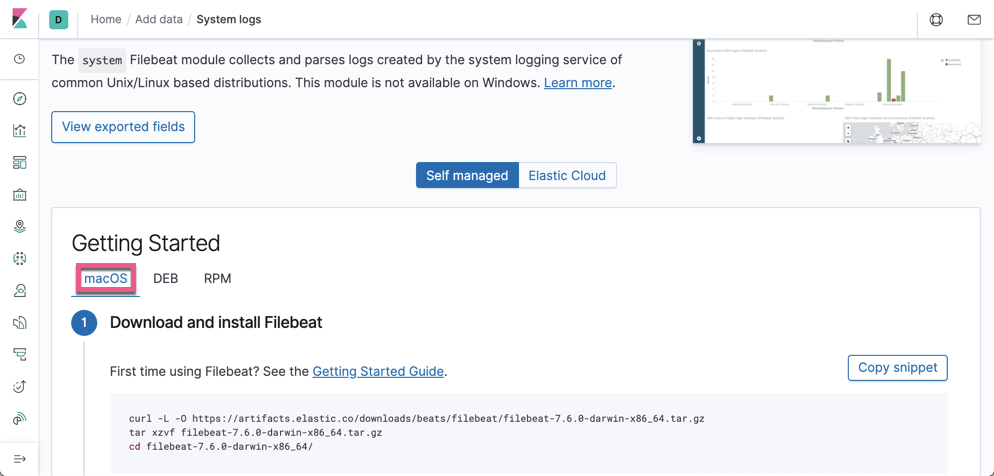
Task: Click the System logs breadcrumb text
Action: pyautogui.click(x=229, y=20)
